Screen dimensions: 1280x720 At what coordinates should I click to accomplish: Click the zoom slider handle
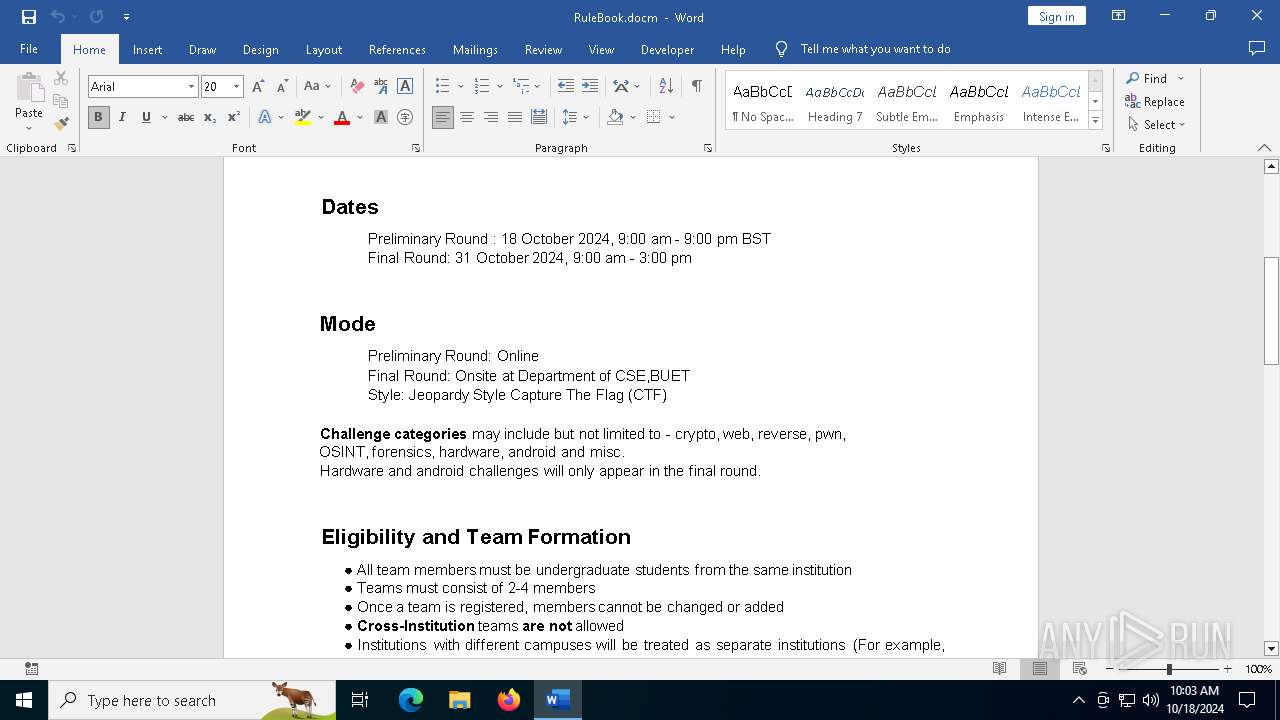coord(1169,669)
